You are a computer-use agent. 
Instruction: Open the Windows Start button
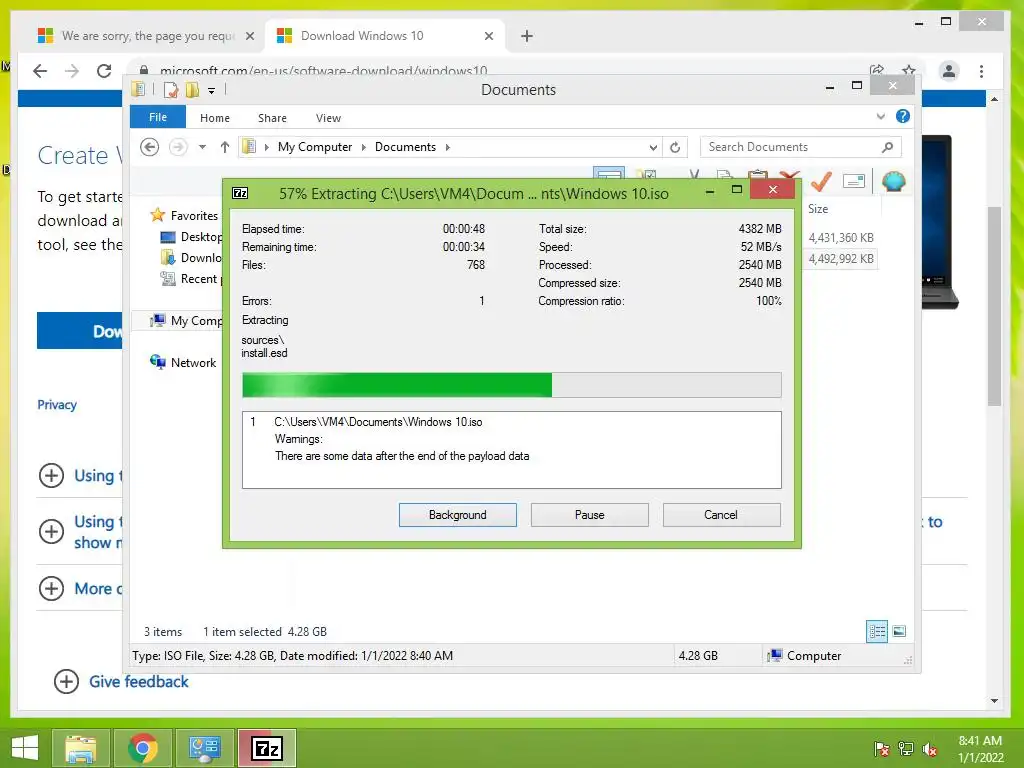tap(24, 748)
